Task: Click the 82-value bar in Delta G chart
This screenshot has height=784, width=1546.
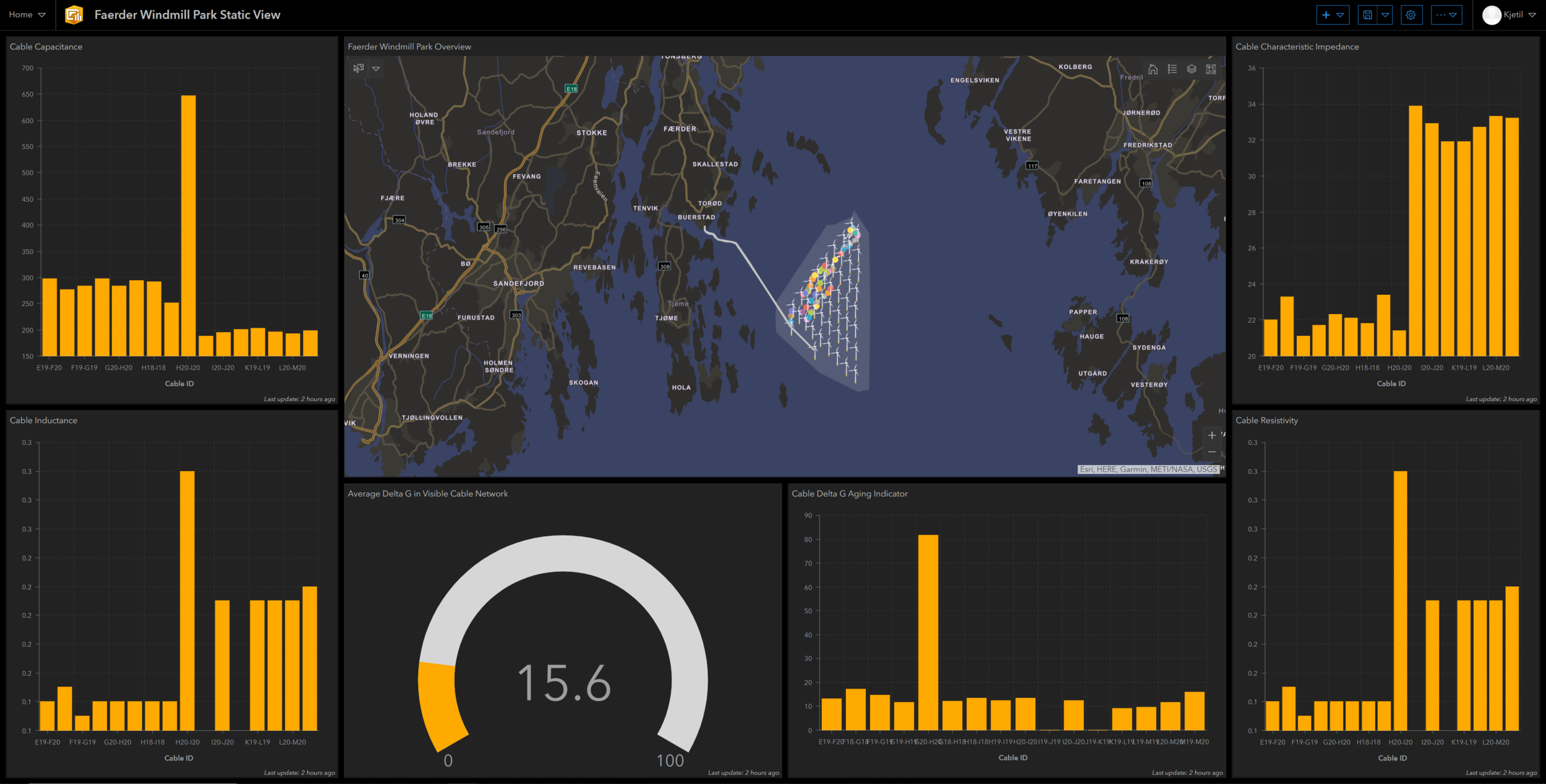Action: 928,632
